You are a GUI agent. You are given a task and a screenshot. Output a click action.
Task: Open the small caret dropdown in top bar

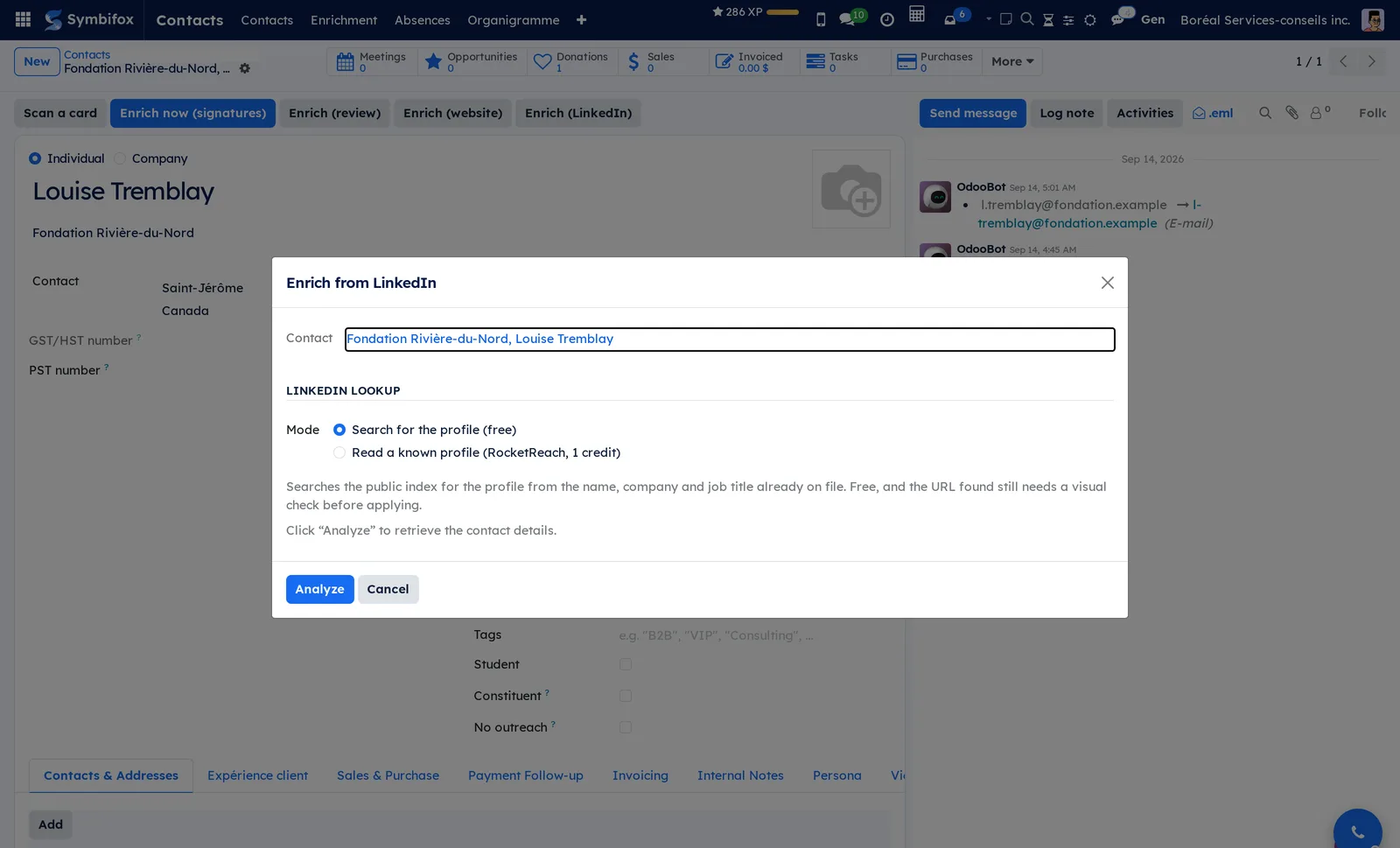point(989,18)
